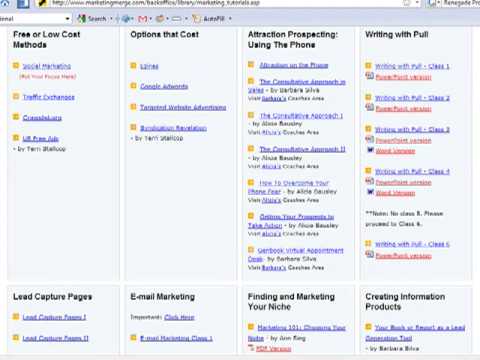Open Writing with Pull - Class 6 link
Image resolution: width=480 pixels, height=360 pixels.
pyautogui.click(x=412, y=244)
